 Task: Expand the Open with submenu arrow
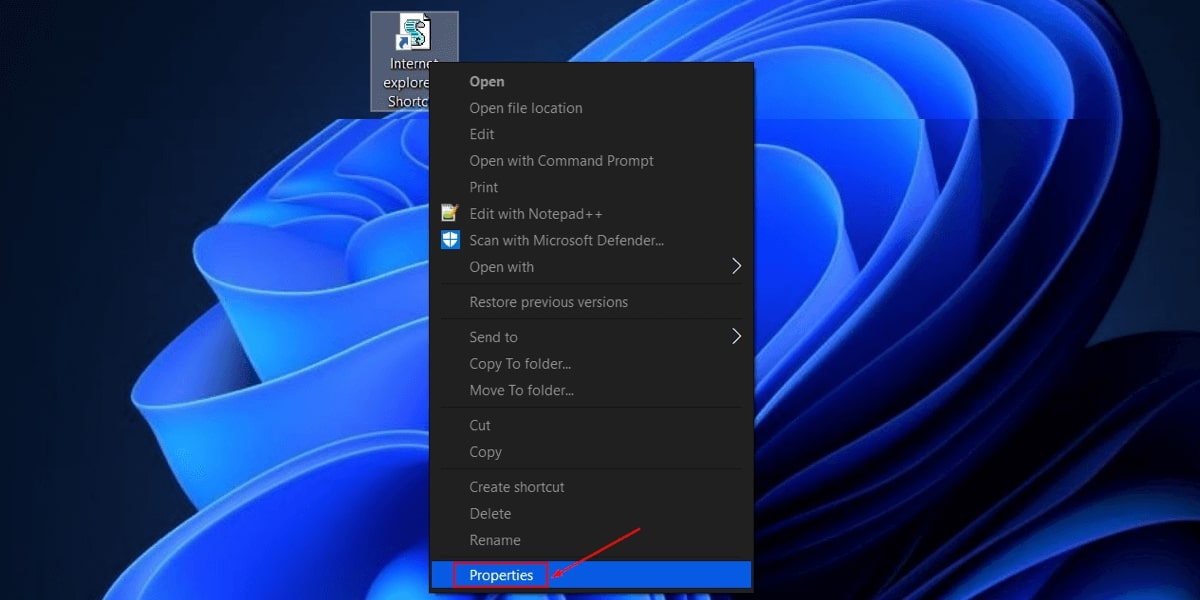pos(737,267)
